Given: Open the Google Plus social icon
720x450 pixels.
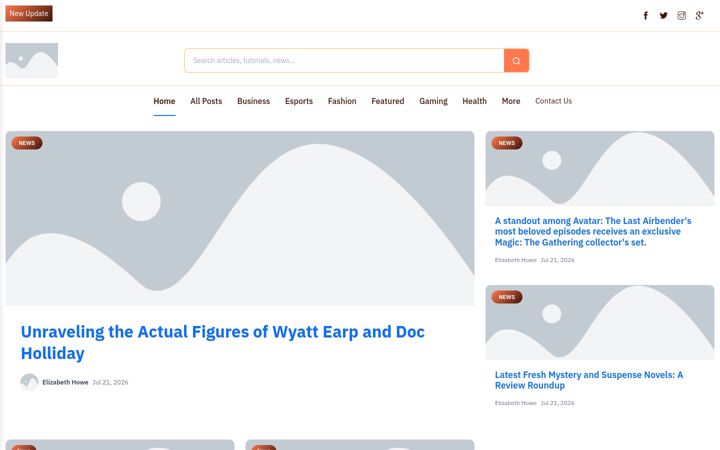Looking at the screenshot, I should coord(699,16).
